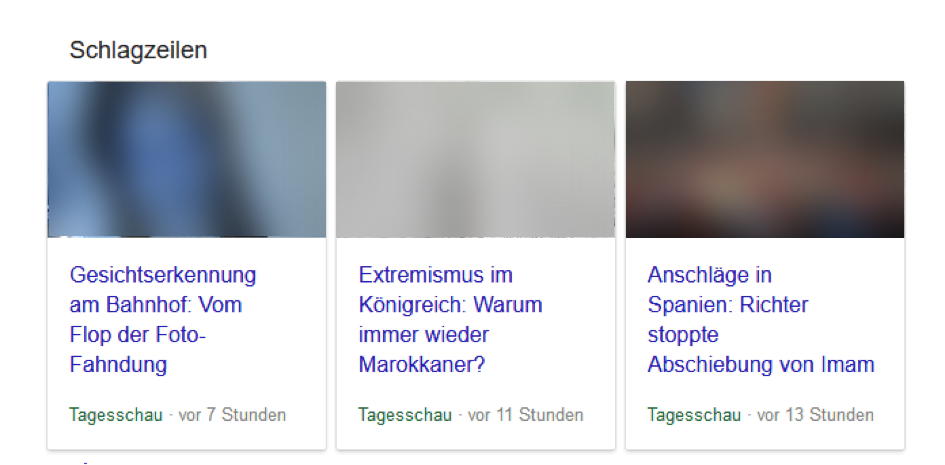Click the 'Schlagzeilen' section heading
The image size is (945, 465).
click(x=138, y=50)
